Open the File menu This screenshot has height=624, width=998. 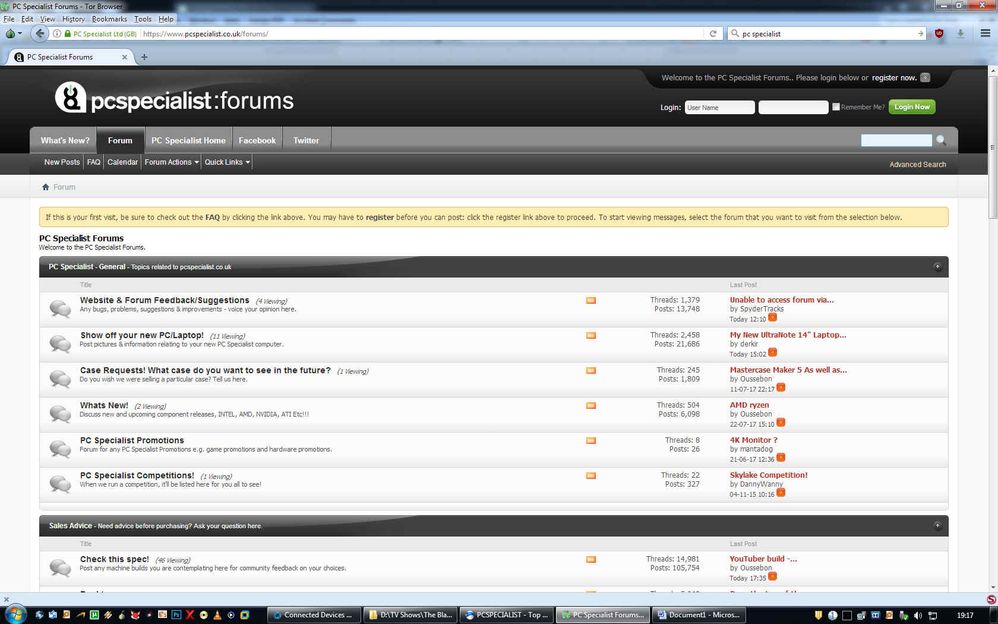point(9,19)
